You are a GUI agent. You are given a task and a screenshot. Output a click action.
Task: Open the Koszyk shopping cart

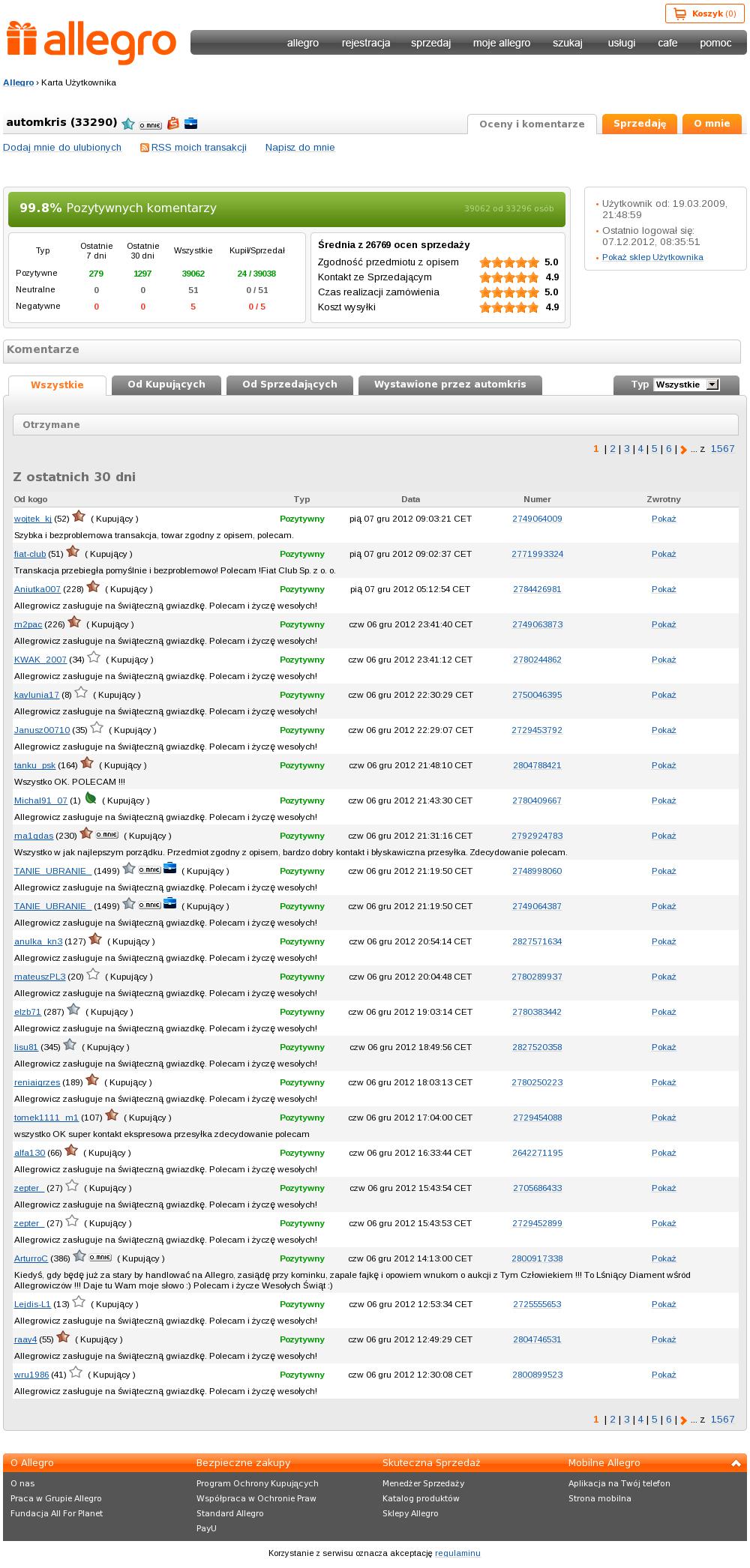(704, 13)
